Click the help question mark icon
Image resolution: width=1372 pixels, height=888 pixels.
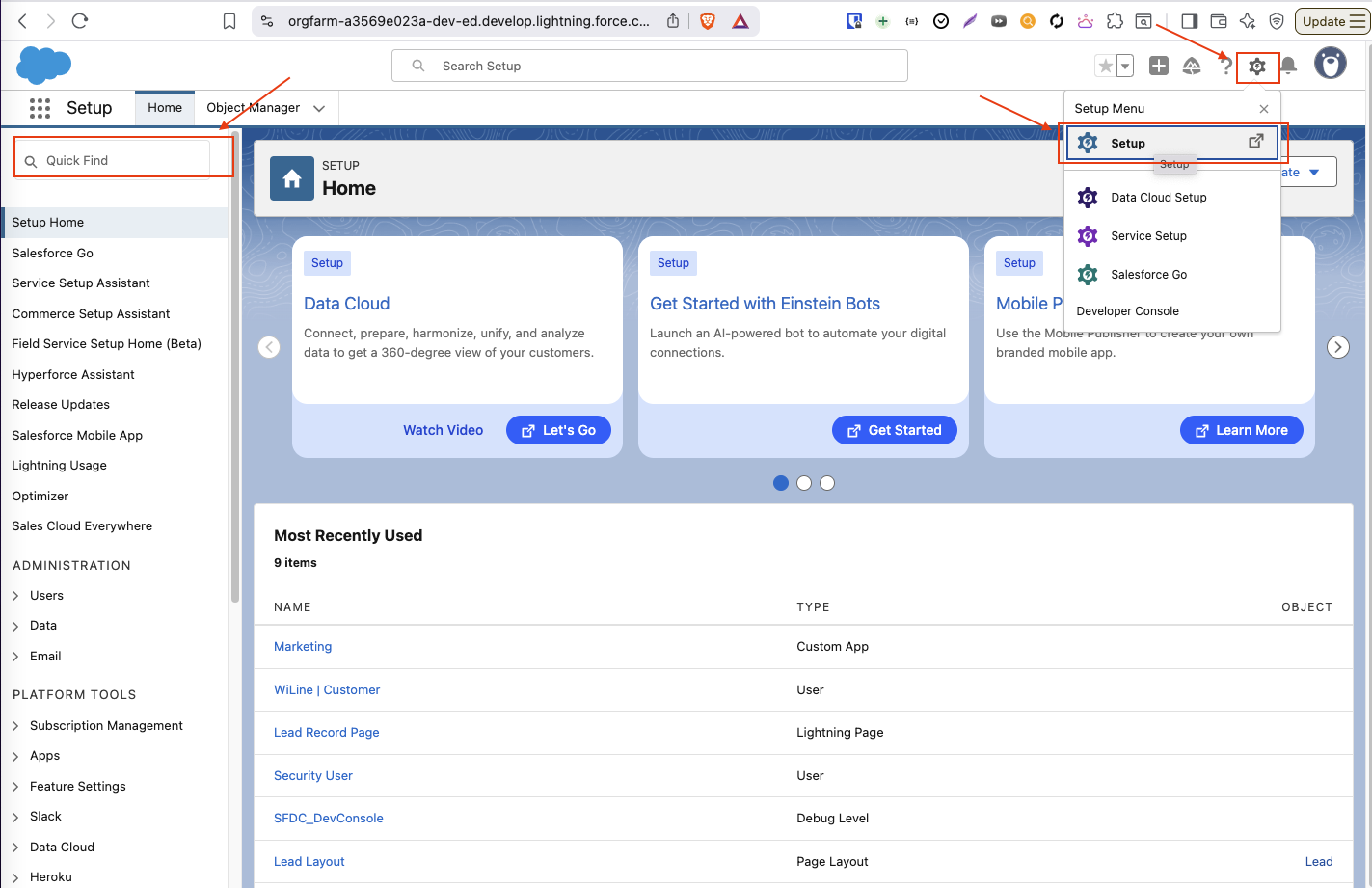pos(1225,66)
